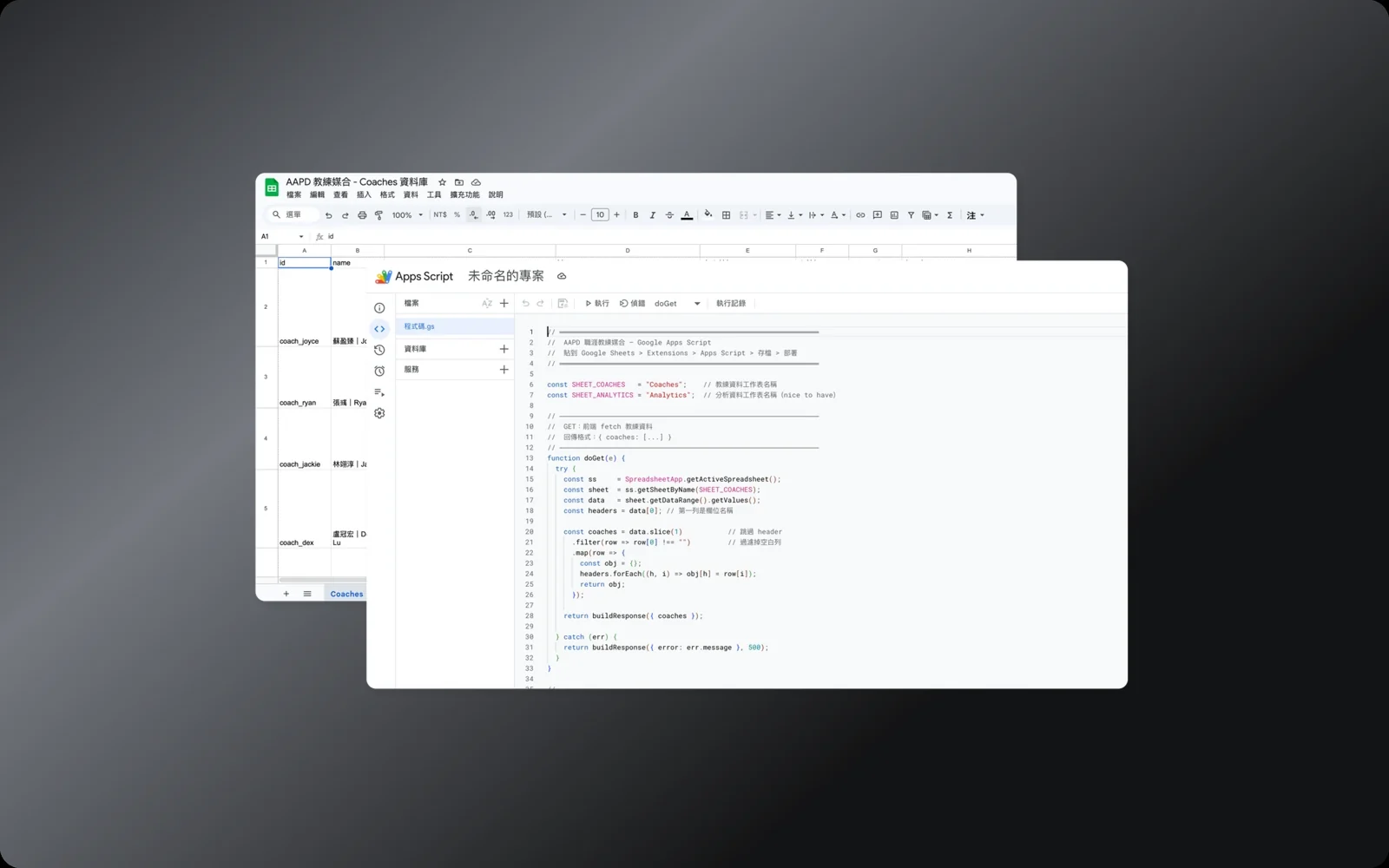Screen dimensions: 1389x868
Task: Toggle bold formatting in the Sheets toolbar
Action: (x=635, y=215)
